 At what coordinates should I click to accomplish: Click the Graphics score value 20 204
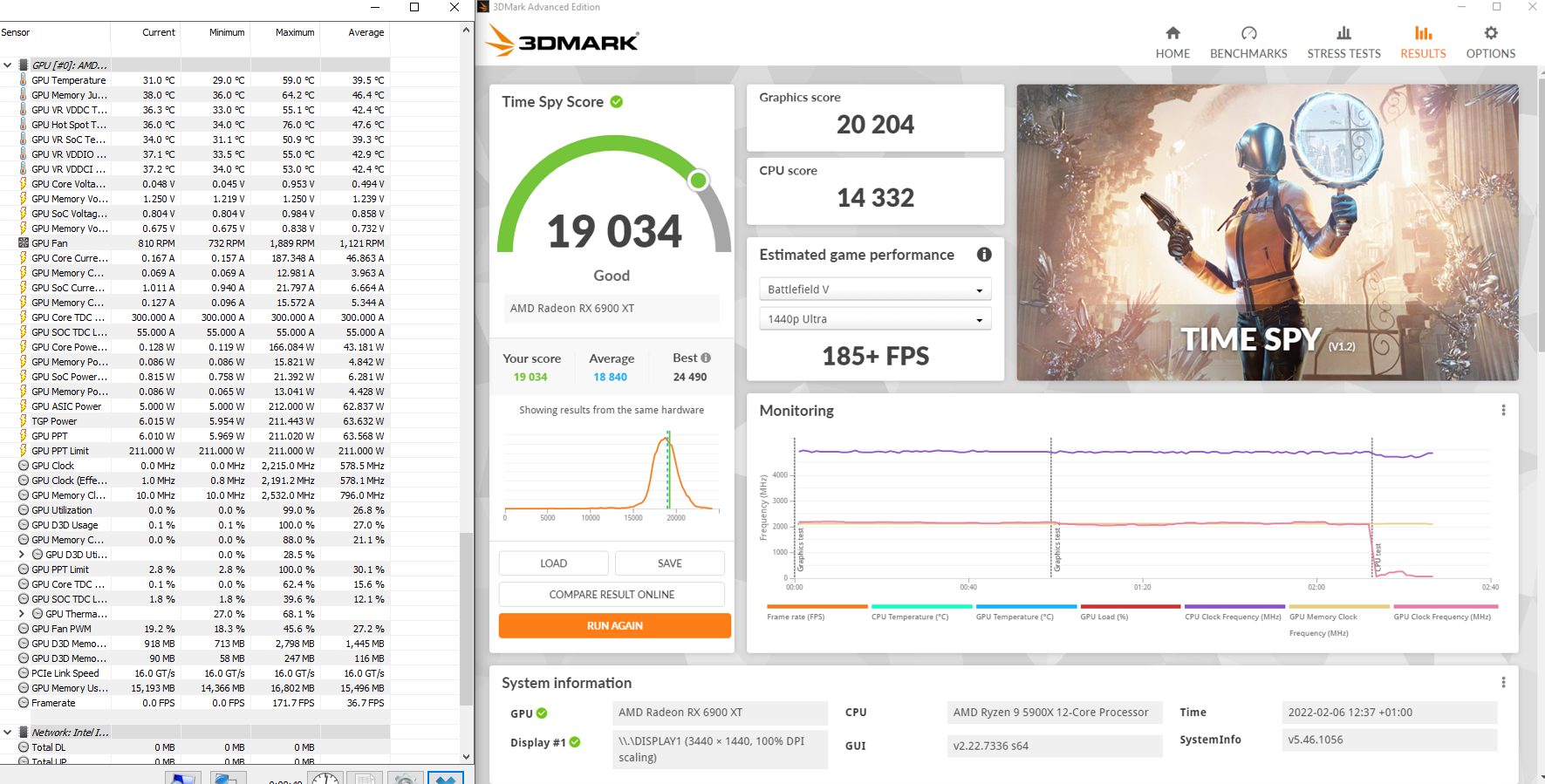pyautogui.click(x=875, y=125)
